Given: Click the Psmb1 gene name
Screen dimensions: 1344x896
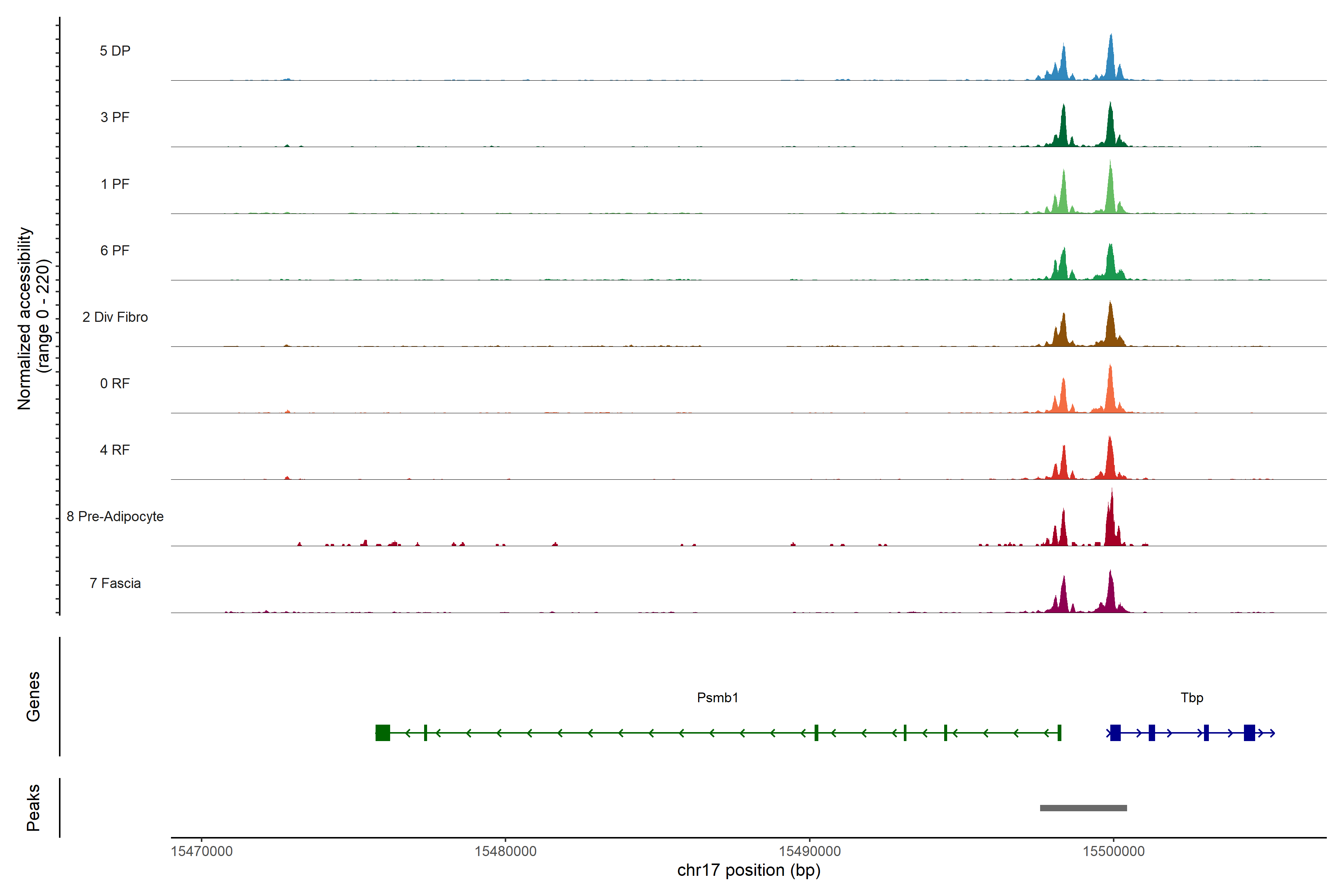Looking at the screenshot, I should (717, 698).
